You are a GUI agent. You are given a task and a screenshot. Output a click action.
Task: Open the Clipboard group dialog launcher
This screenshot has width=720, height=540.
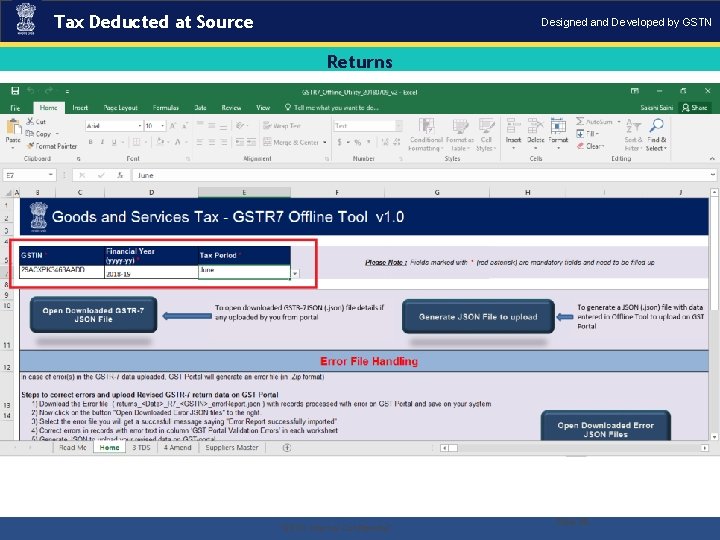[79, 159]
